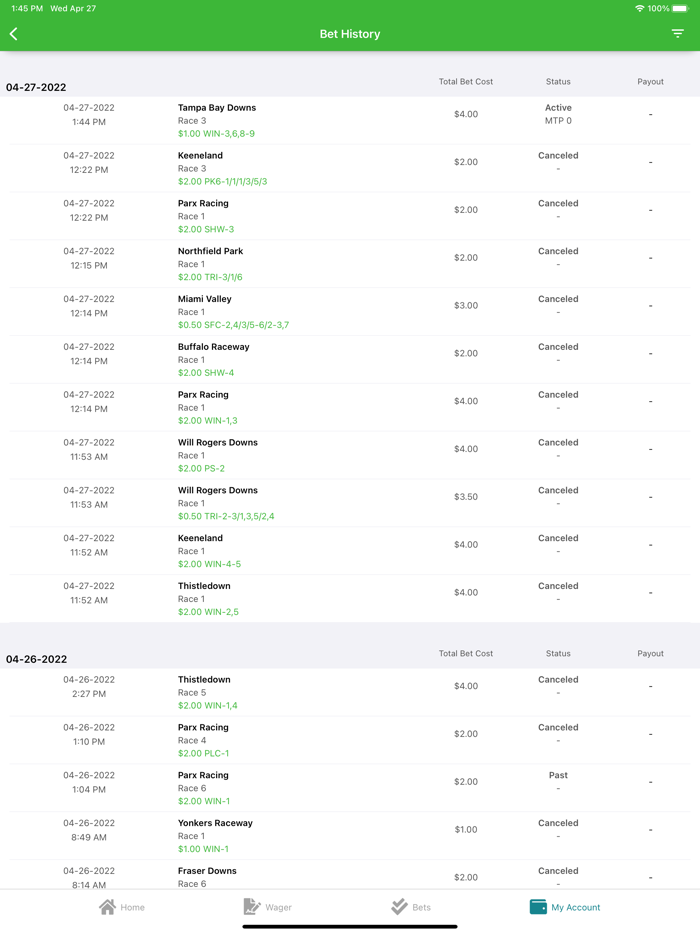Tap the $2.00 PK6 Keeneland wager link
The width and height of the screenshot is (700, 934).
(224, 182)
